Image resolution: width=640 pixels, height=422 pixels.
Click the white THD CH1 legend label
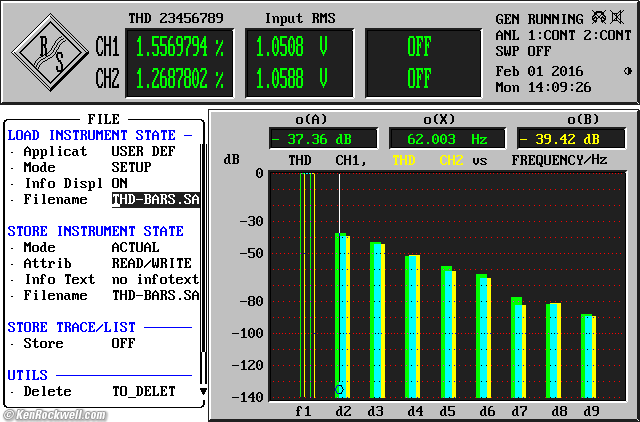tap(328, 160)
